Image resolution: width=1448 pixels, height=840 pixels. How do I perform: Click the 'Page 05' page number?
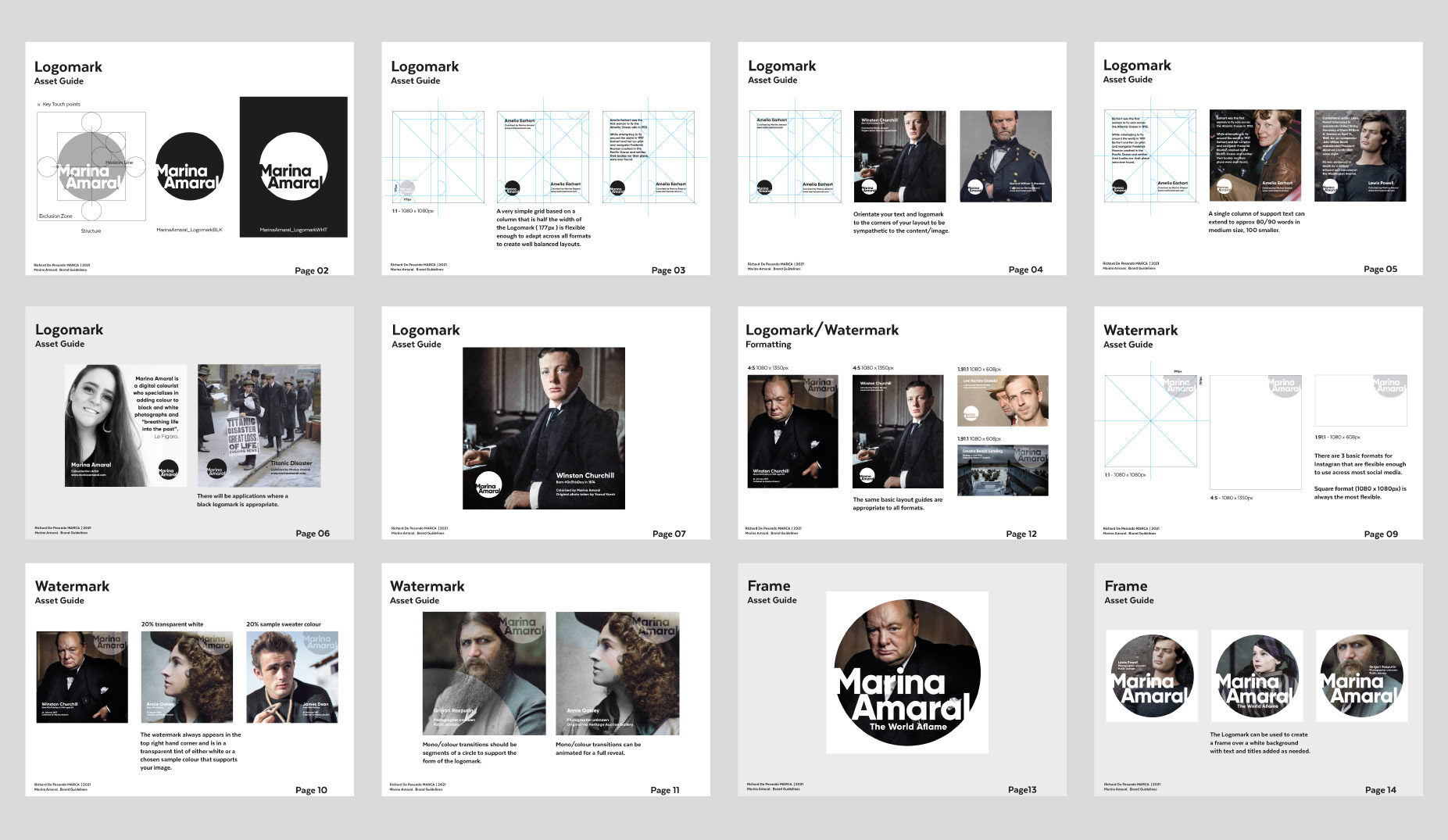[x=1380, y=269]
